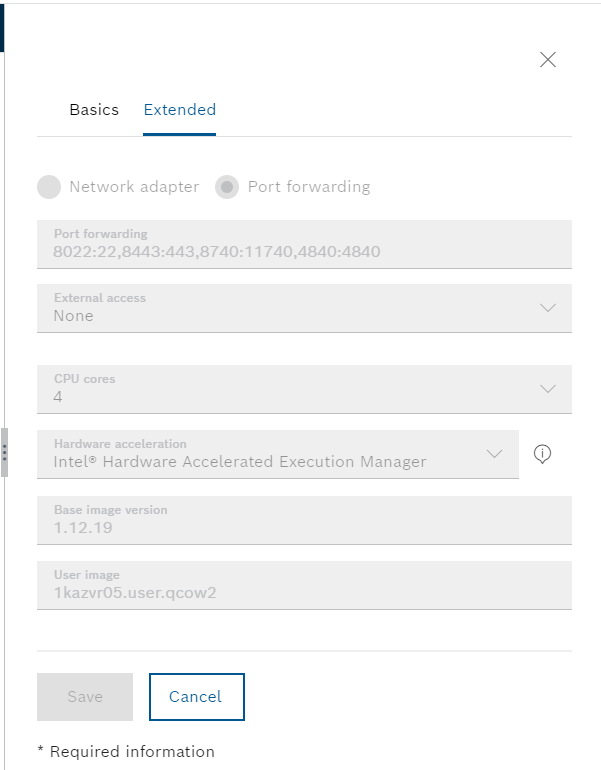Click the panel splitter handle dots
This screenshot has height=770, width=601.
pyautogui.click(x=4, y=452)
